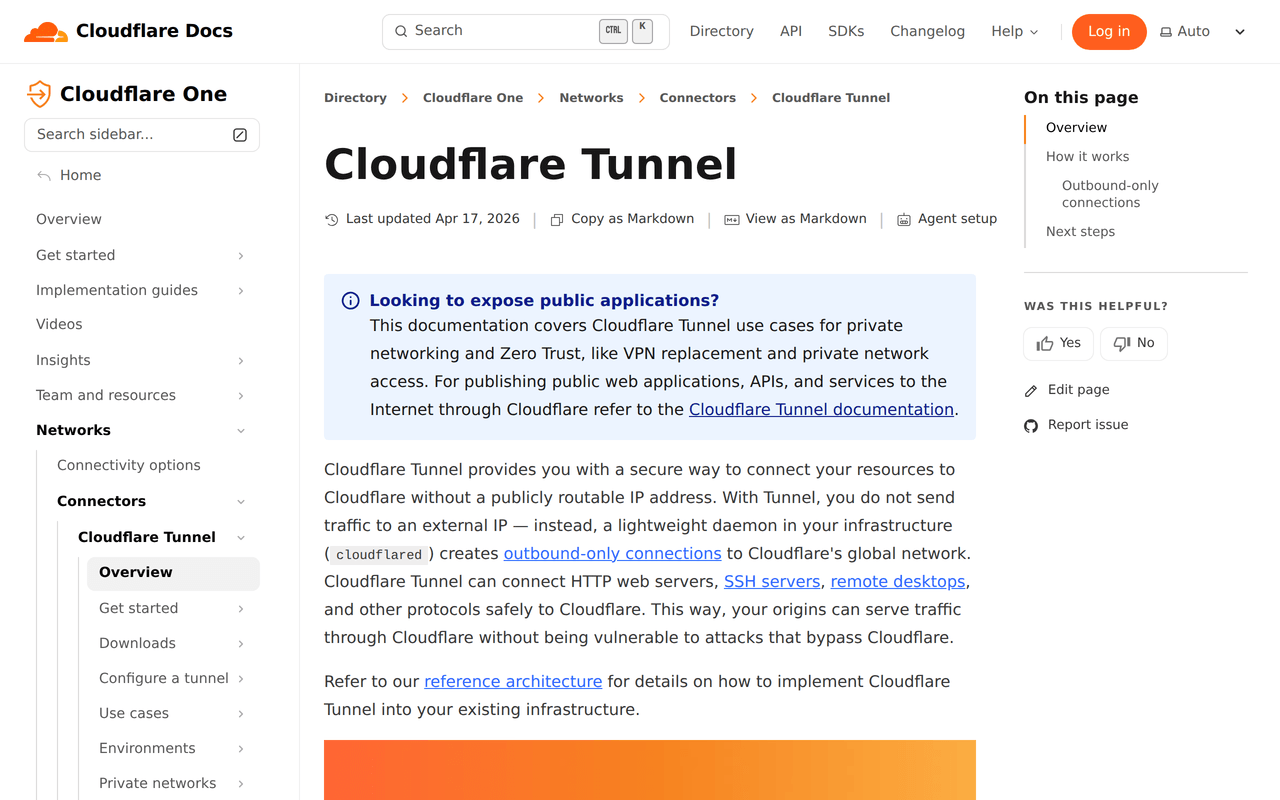Viewport: 1280px width, 800px height.
Task: Click the Directory breadcrumb link
Action: [355, 98]
